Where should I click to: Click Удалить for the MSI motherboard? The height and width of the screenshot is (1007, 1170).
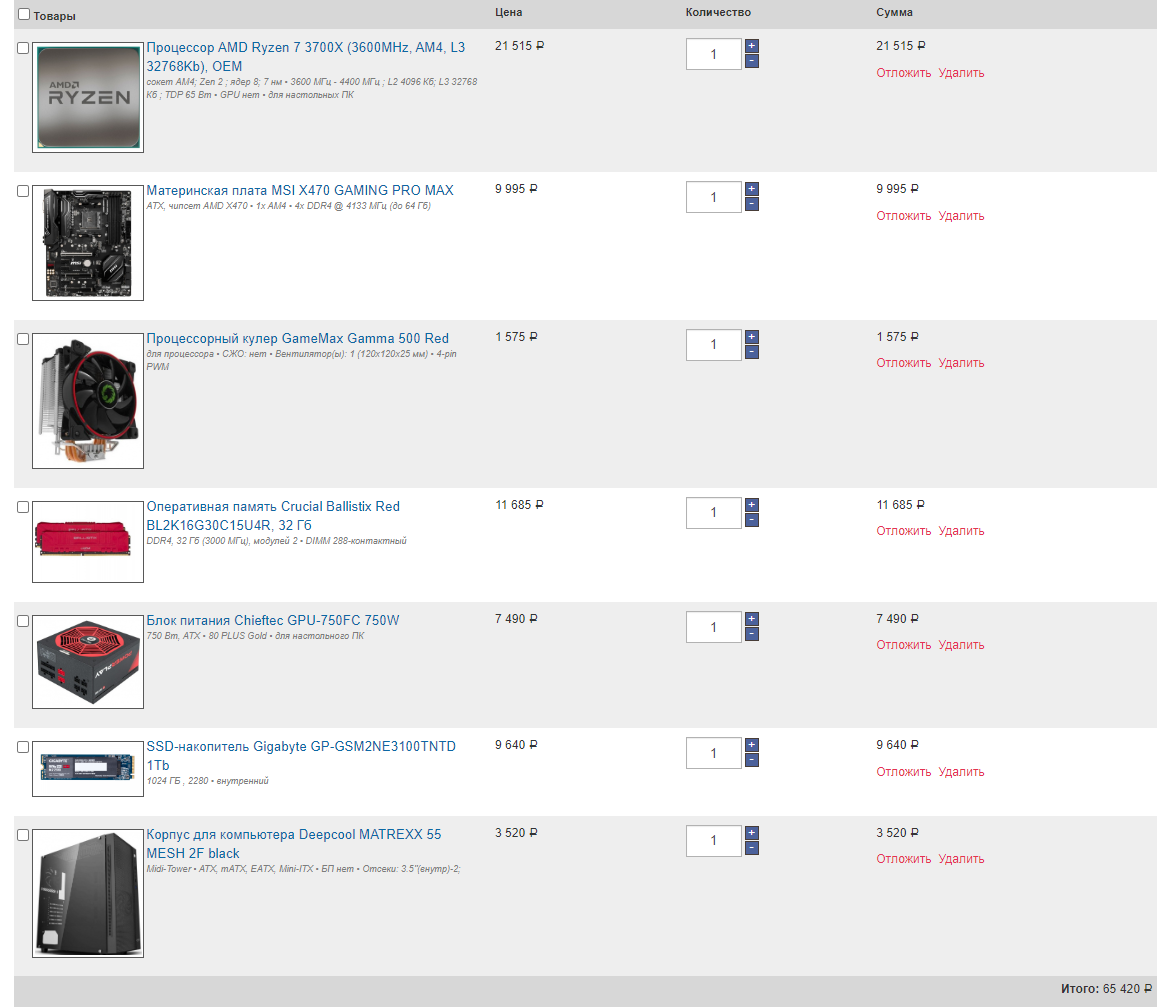[x=961, y=216]
